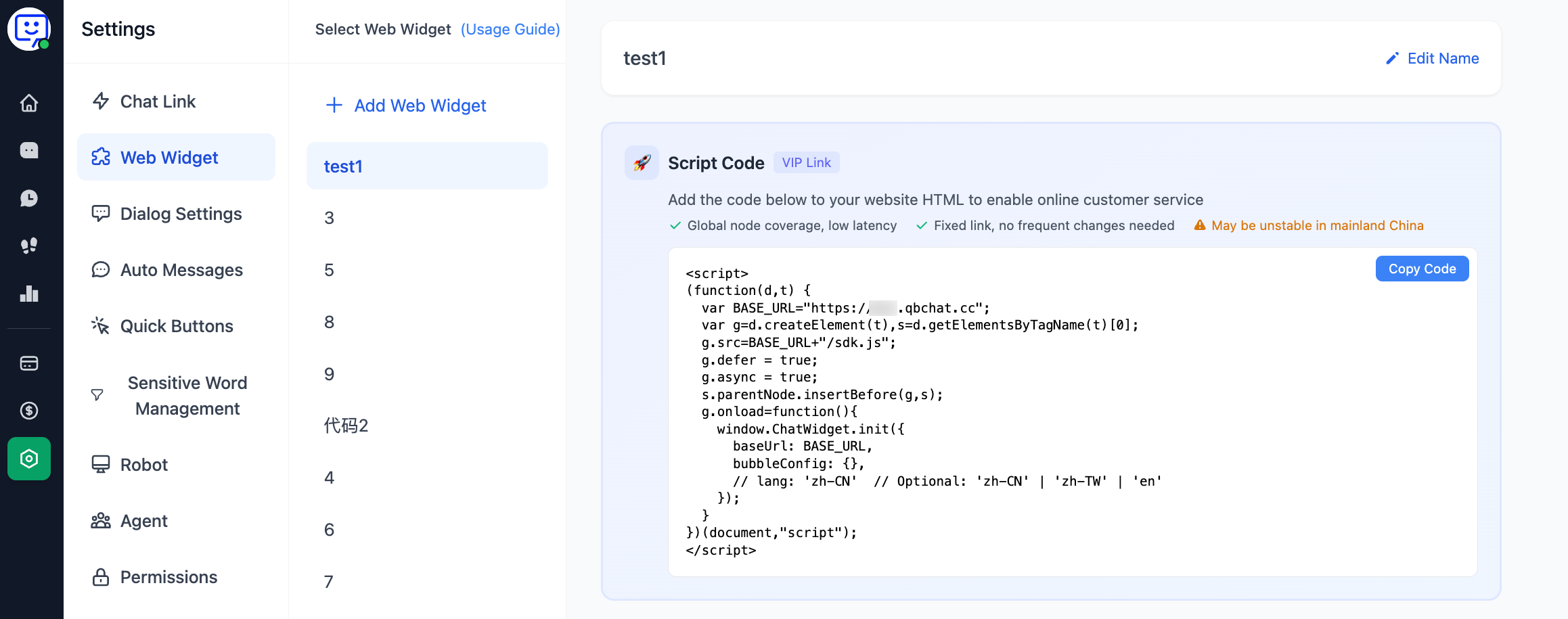Open Quick Buttons menu item
1568x619 pixels.
pyautogui.click(x=176, y=325)
